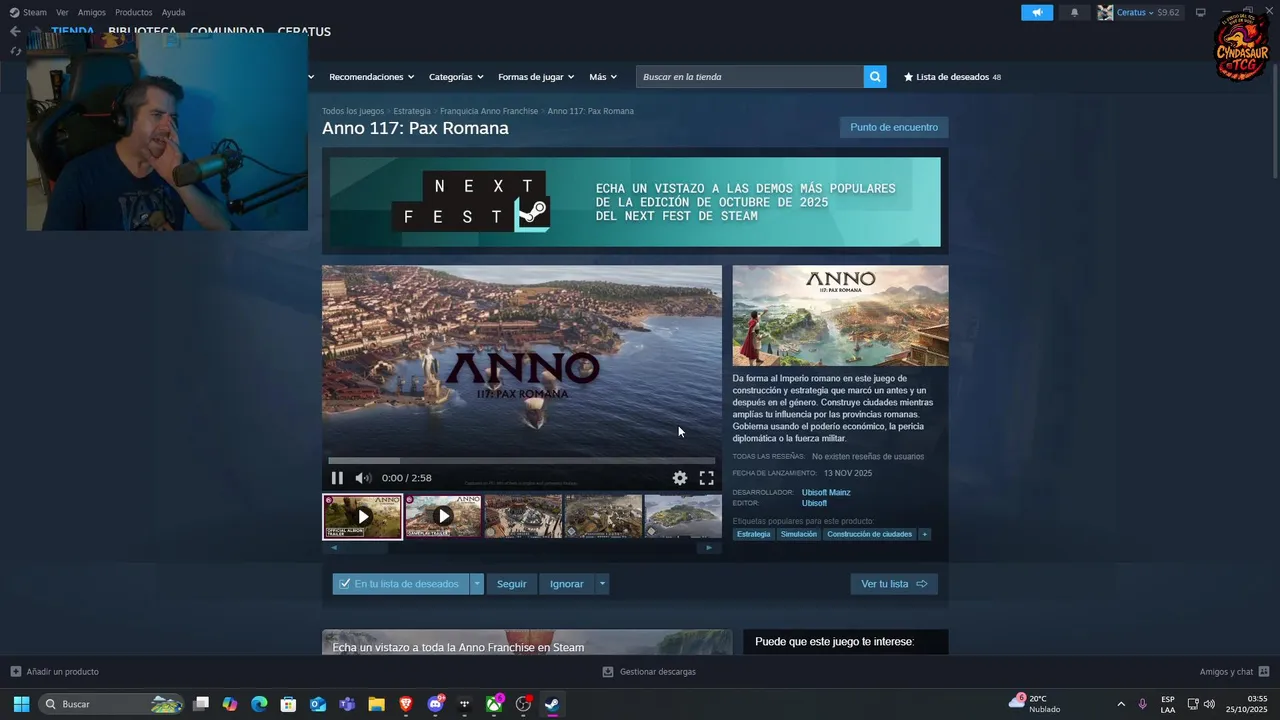Open the Ignorar dropdown arrow
The width and height of the screenshot is (1280, 720).
(x=602, y=584)
